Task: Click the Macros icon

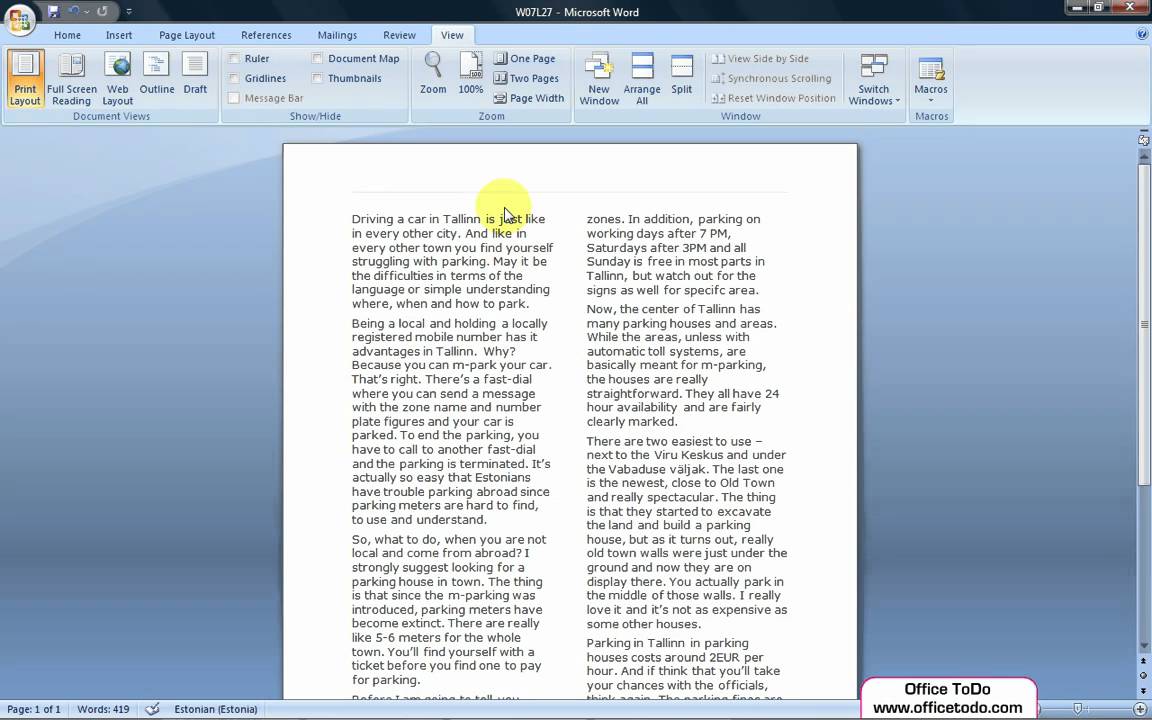Action: pyautogui.click(x=931, y=70)
